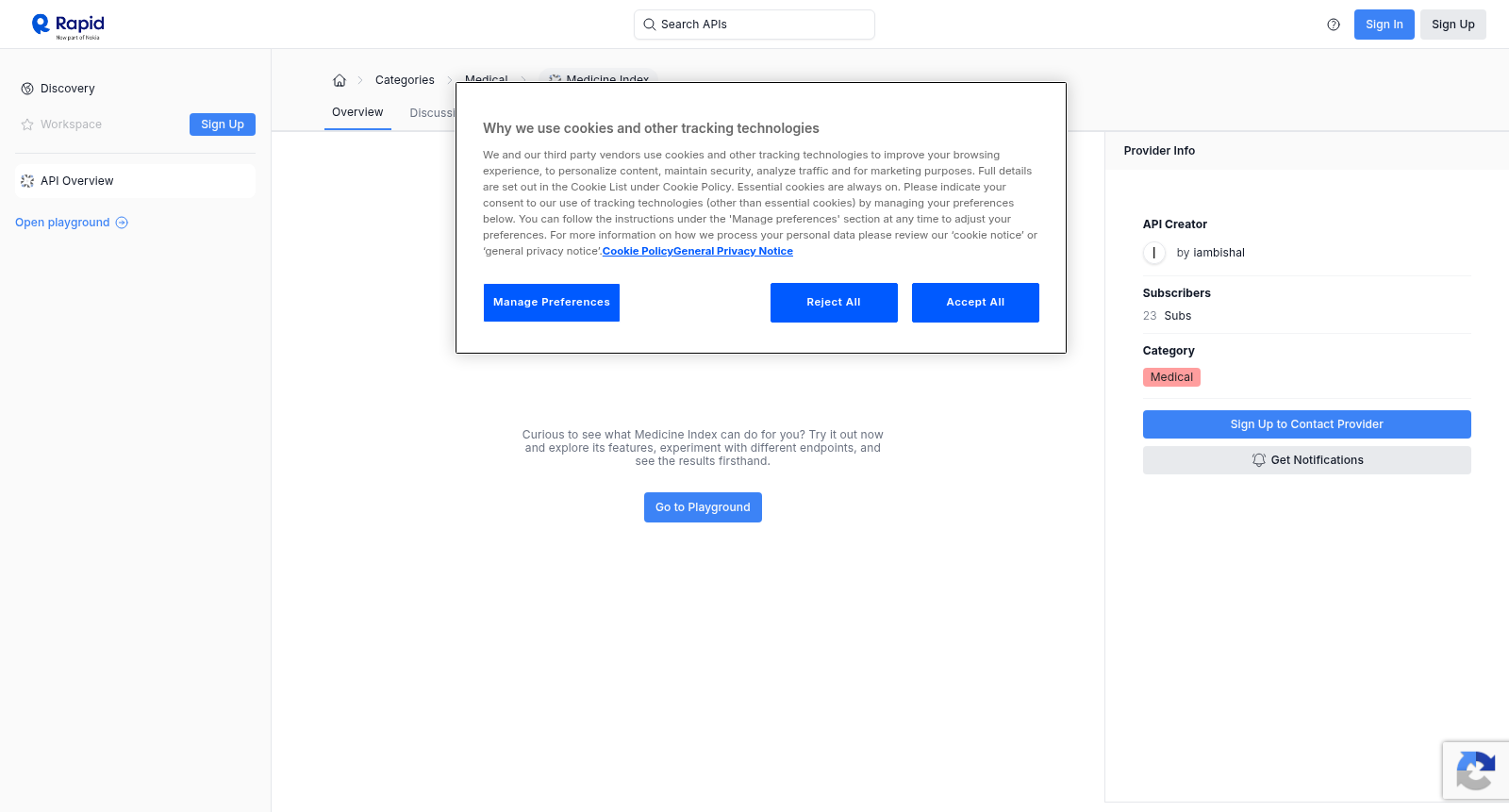Click the '23 Subs' subscriber count
This screenshot has width=1509, height=812.
[x=1167, y=316]
